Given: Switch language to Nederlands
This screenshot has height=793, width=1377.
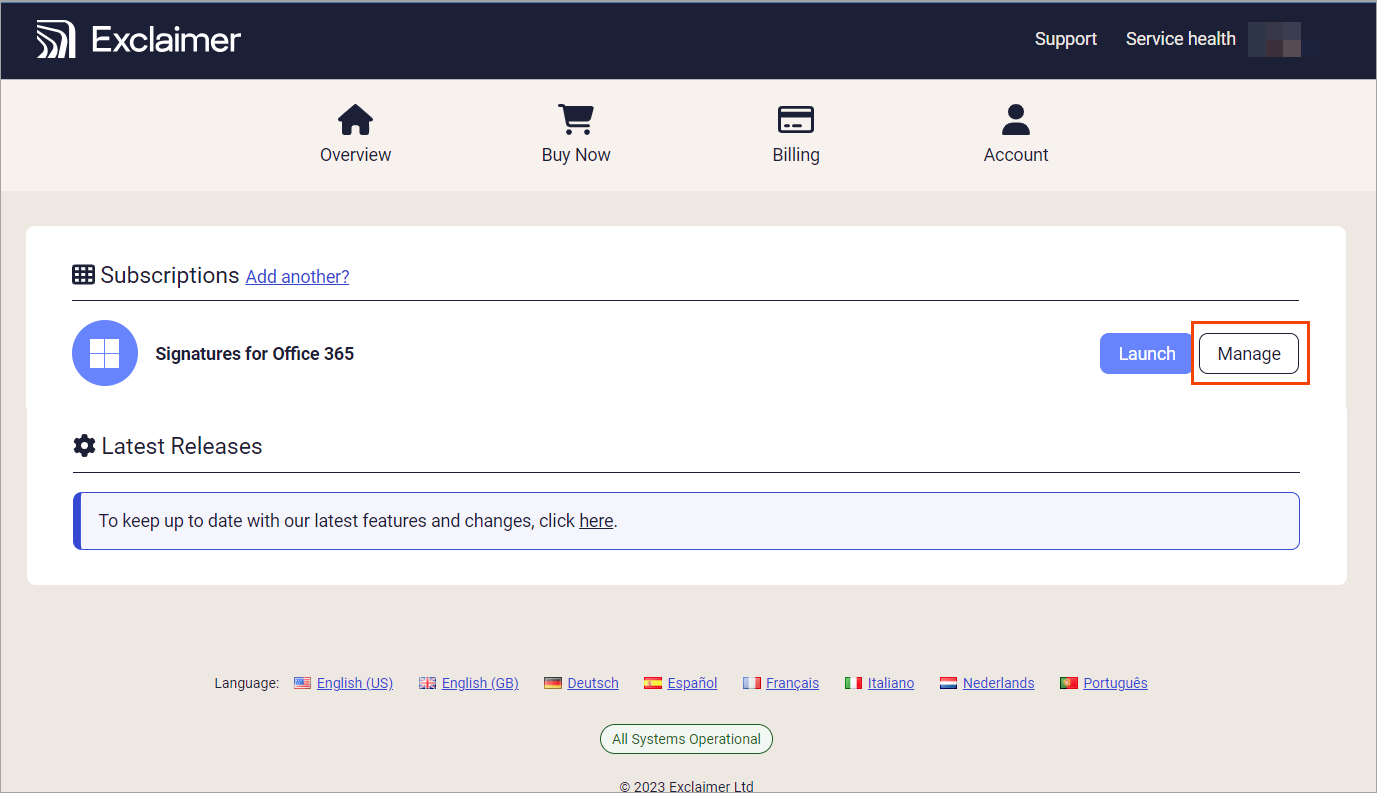Looking at the screenshot, I should click(999, 682).
